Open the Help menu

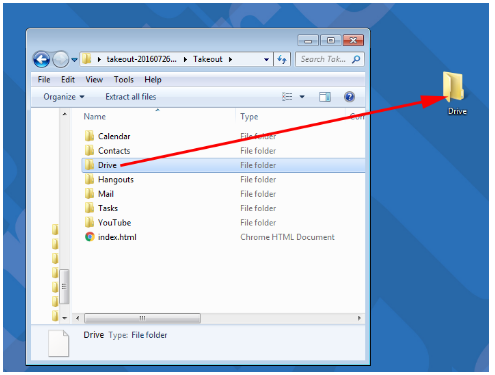click(153, 80)
